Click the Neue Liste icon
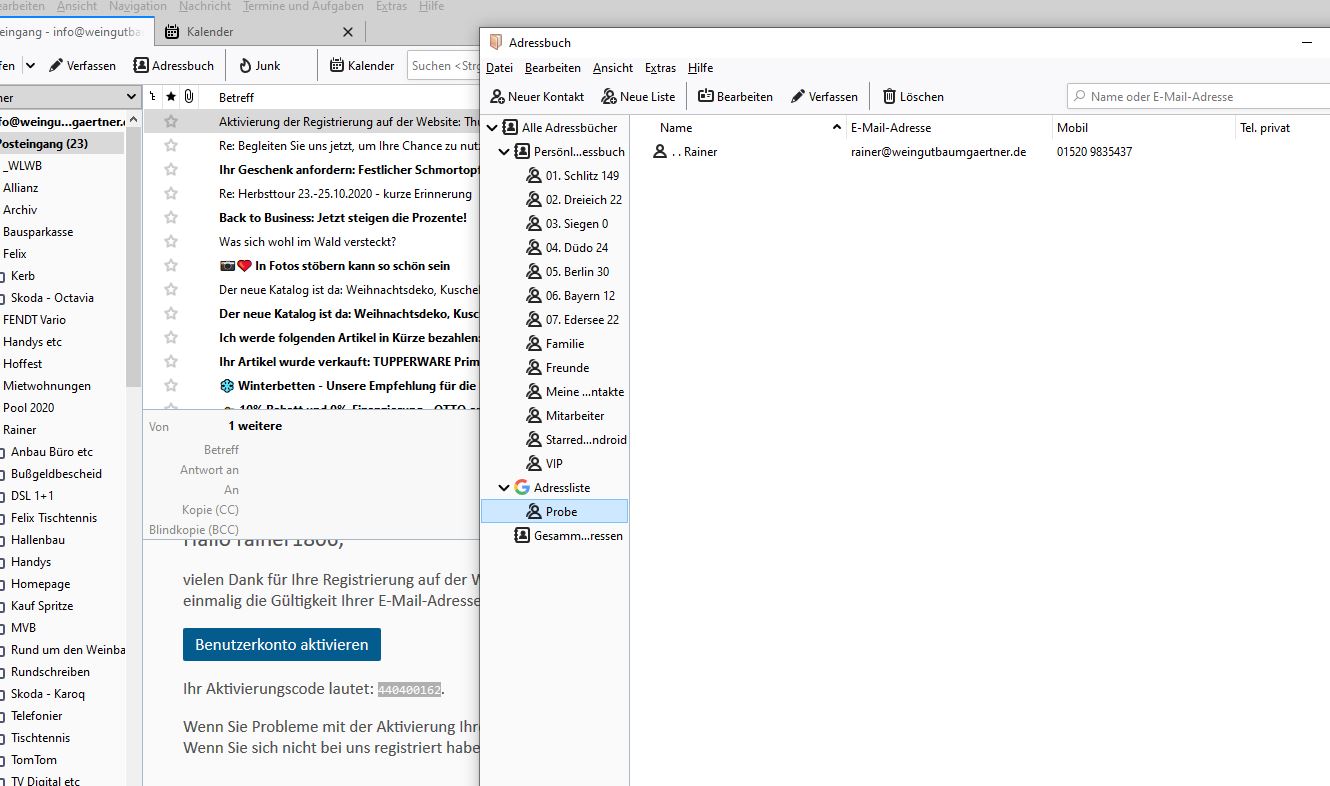 609,97
